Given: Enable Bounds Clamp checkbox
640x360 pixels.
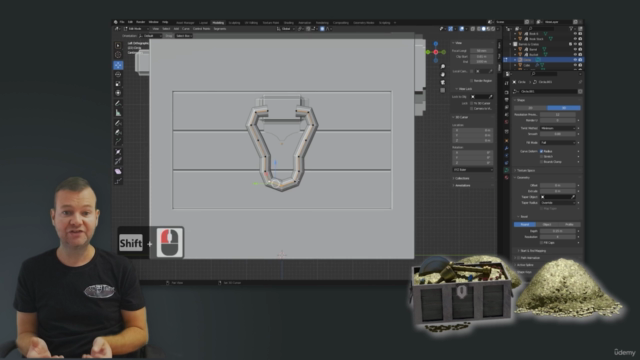Looking at the screenshot, I should click(542, 162).
